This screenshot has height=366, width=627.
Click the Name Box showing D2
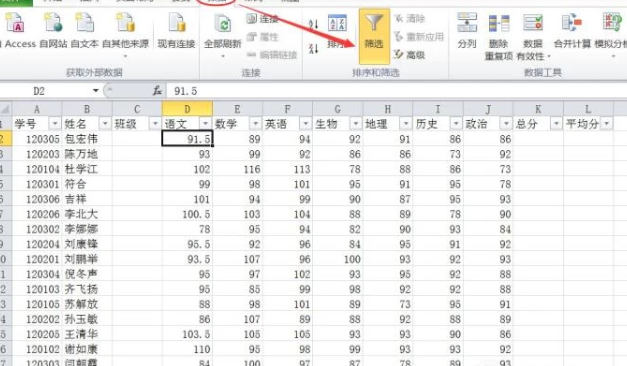coord(45,91)
